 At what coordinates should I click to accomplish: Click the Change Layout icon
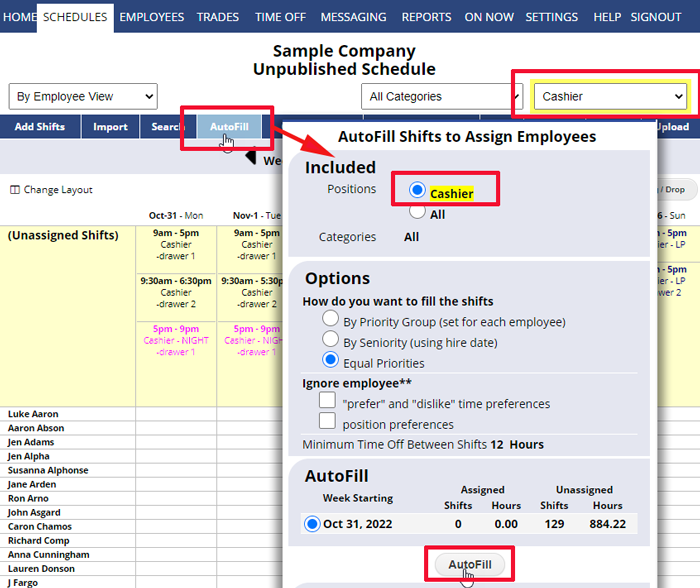14,190
